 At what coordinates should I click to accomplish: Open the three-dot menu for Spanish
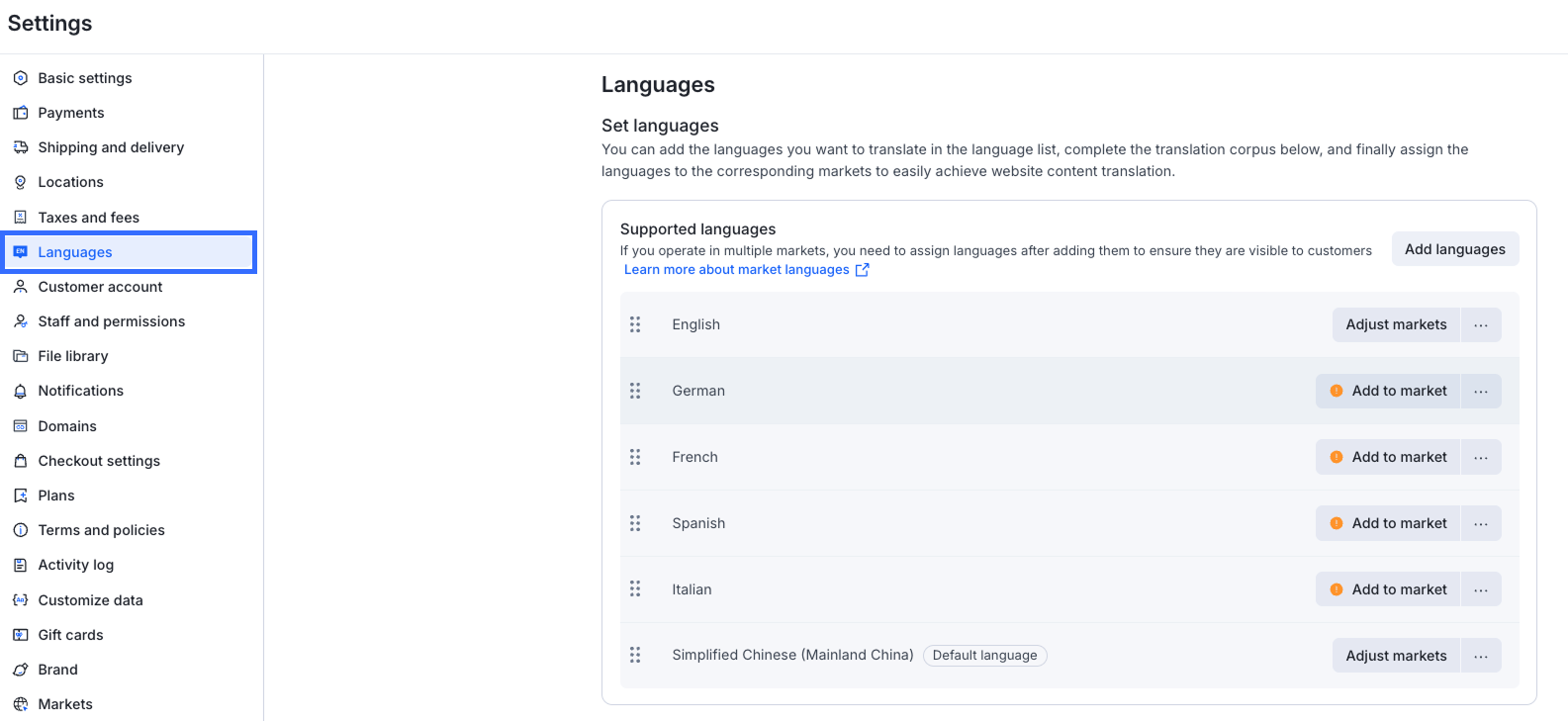[x=1480, y=523]
